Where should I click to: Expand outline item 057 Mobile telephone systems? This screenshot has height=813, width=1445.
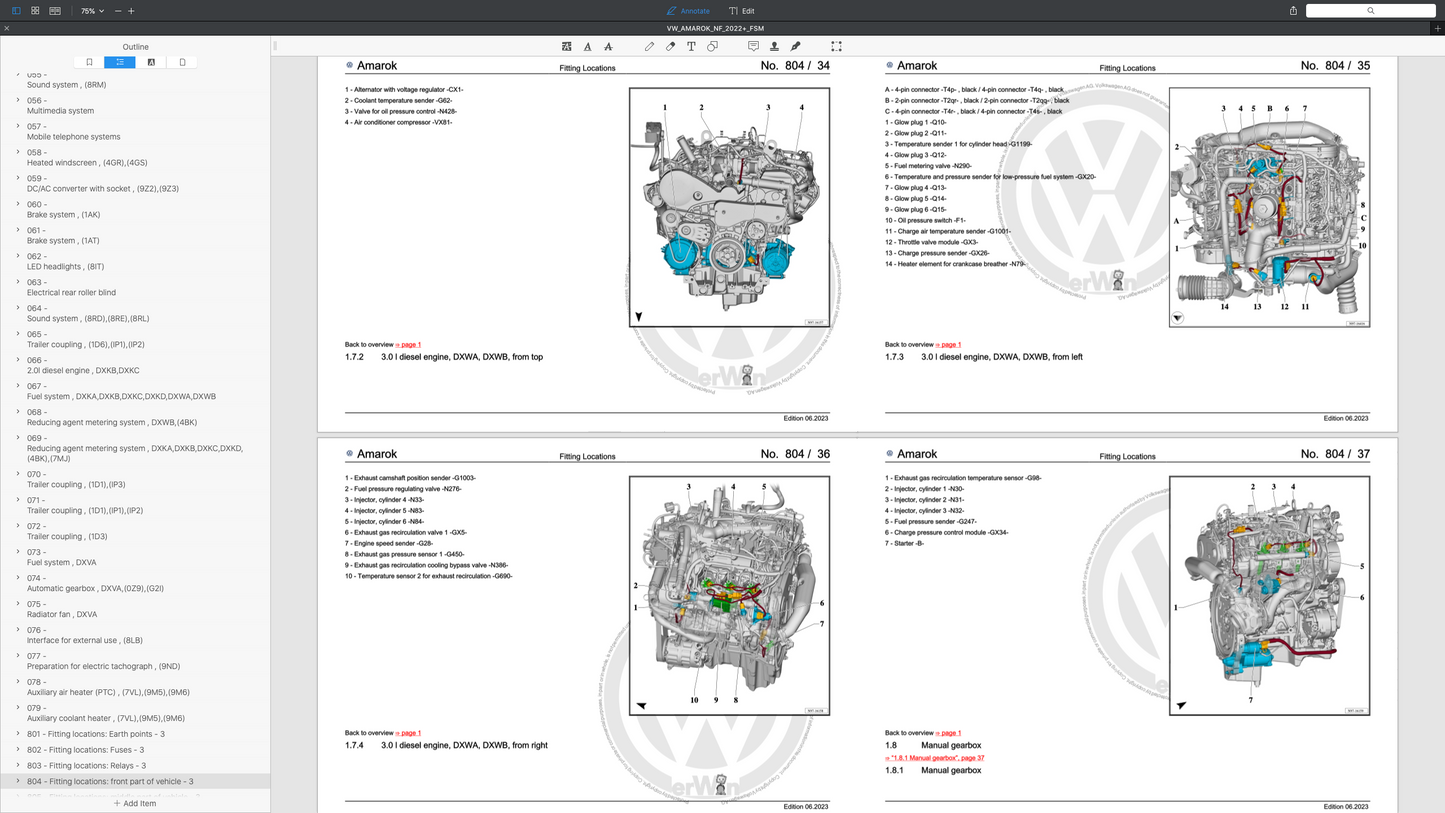(17, 126)
